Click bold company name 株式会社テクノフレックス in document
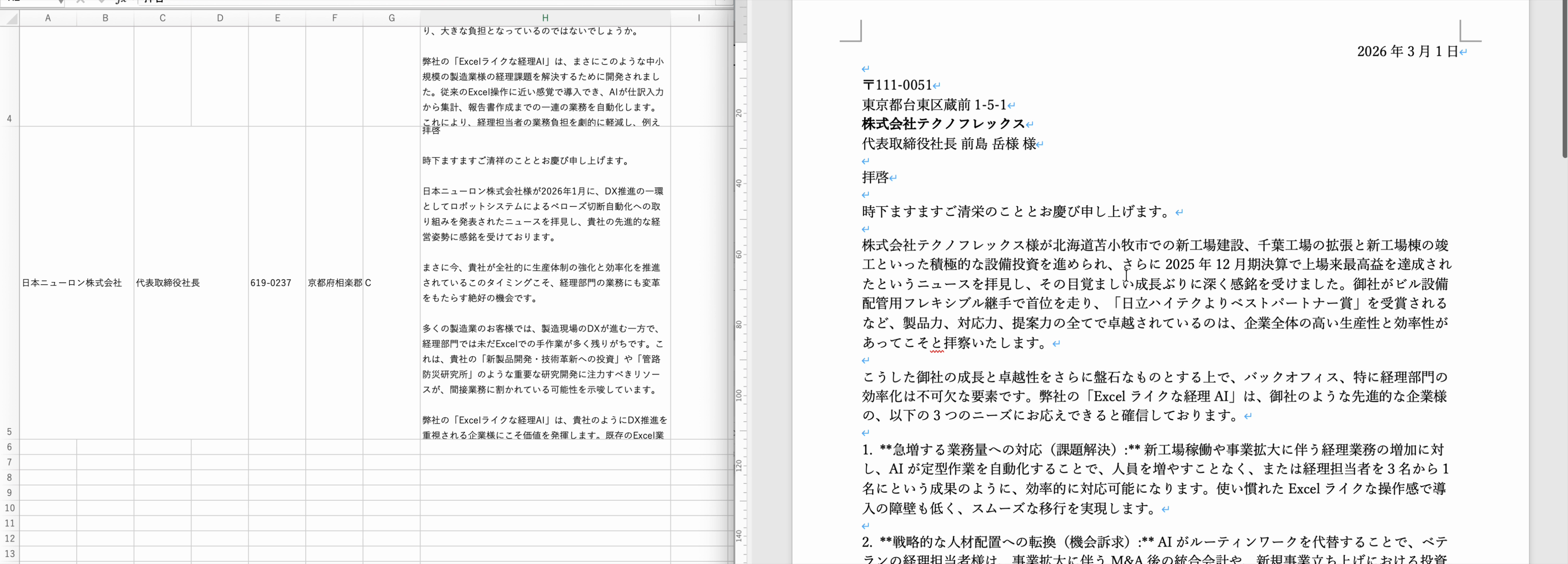1568x564 pixels. click(943, 124)
